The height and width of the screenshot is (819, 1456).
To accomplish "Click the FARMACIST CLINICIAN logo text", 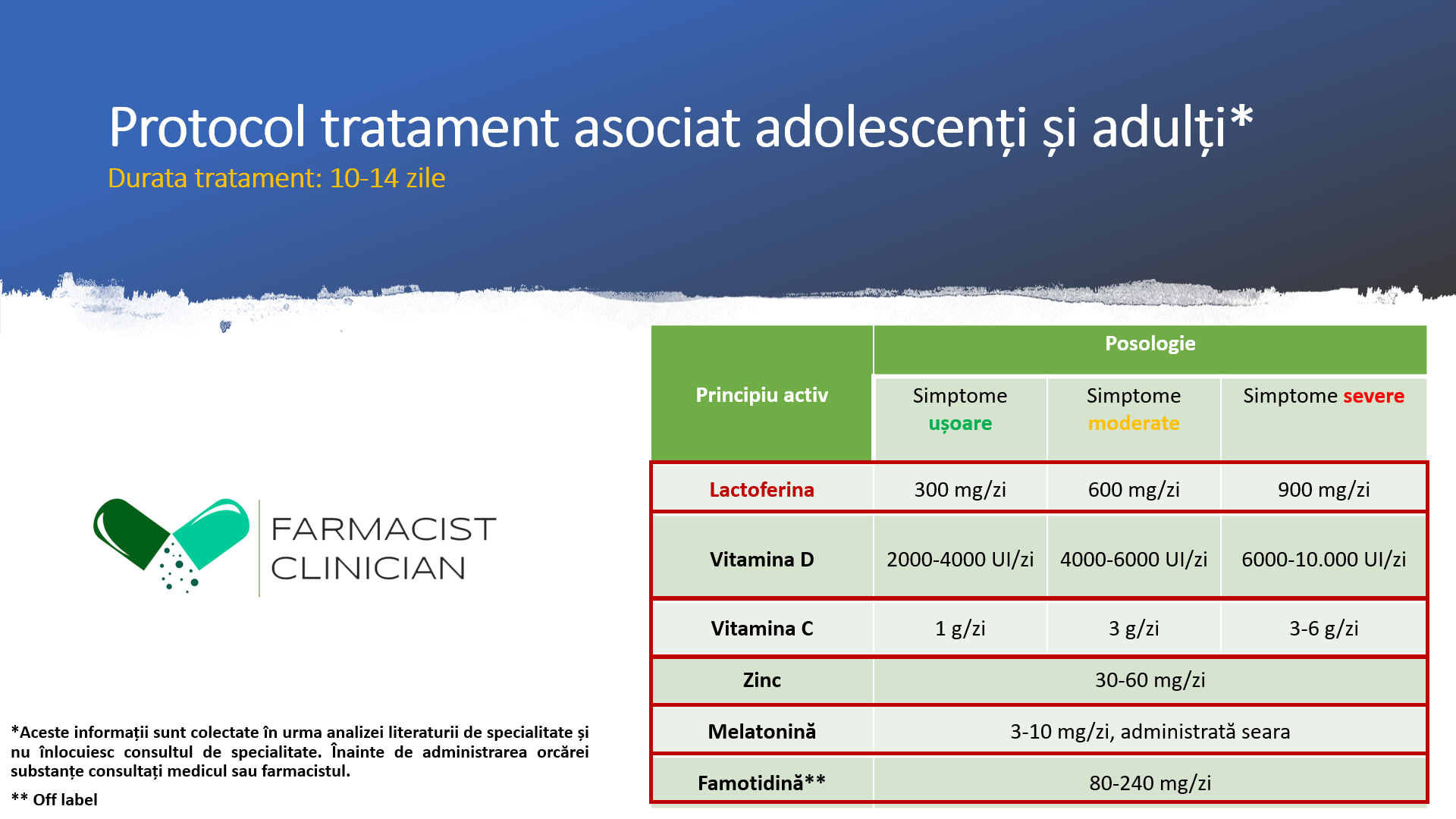I will (x=383, y=548).
